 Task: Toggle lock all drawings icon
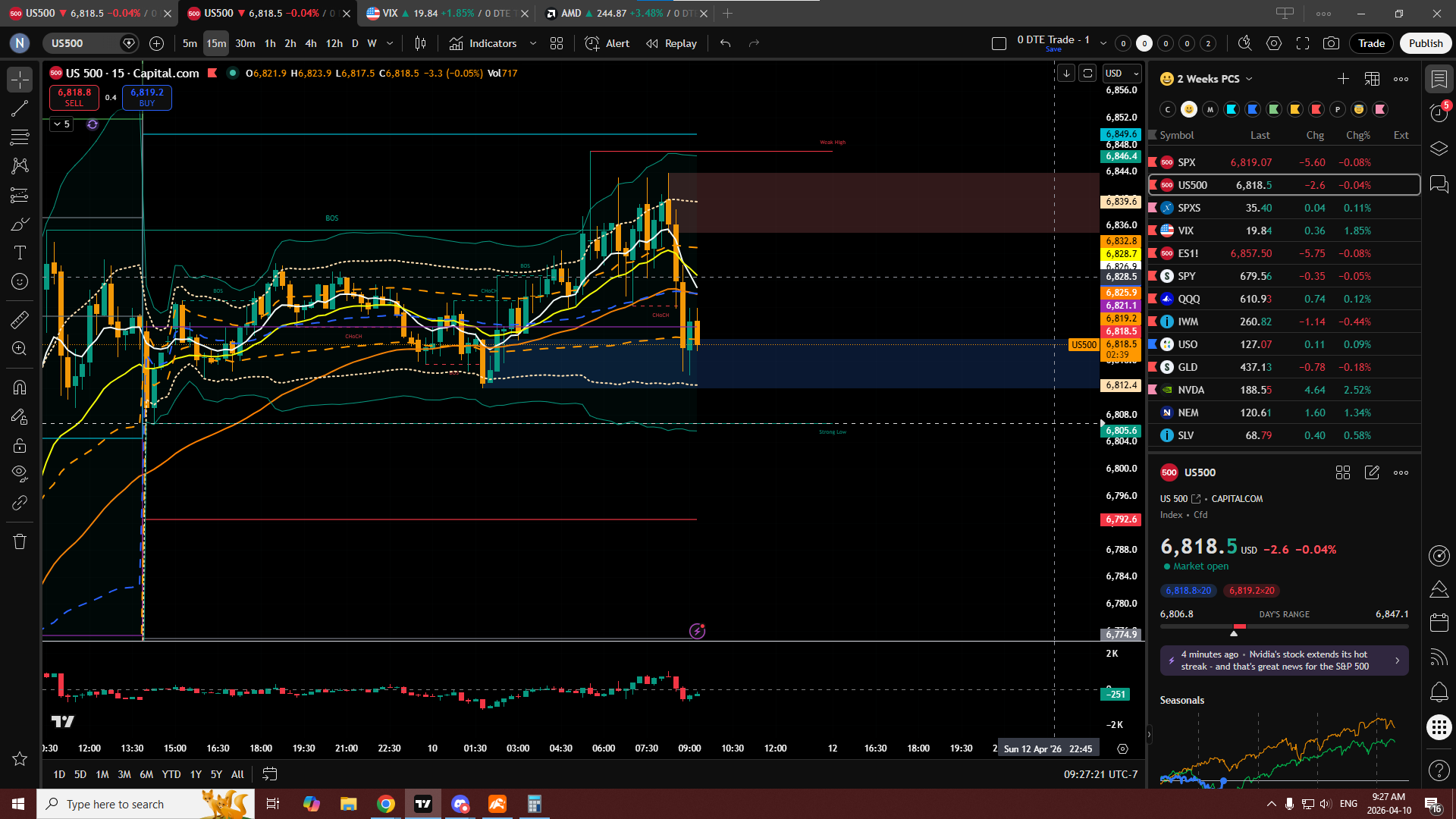(20, 445)
